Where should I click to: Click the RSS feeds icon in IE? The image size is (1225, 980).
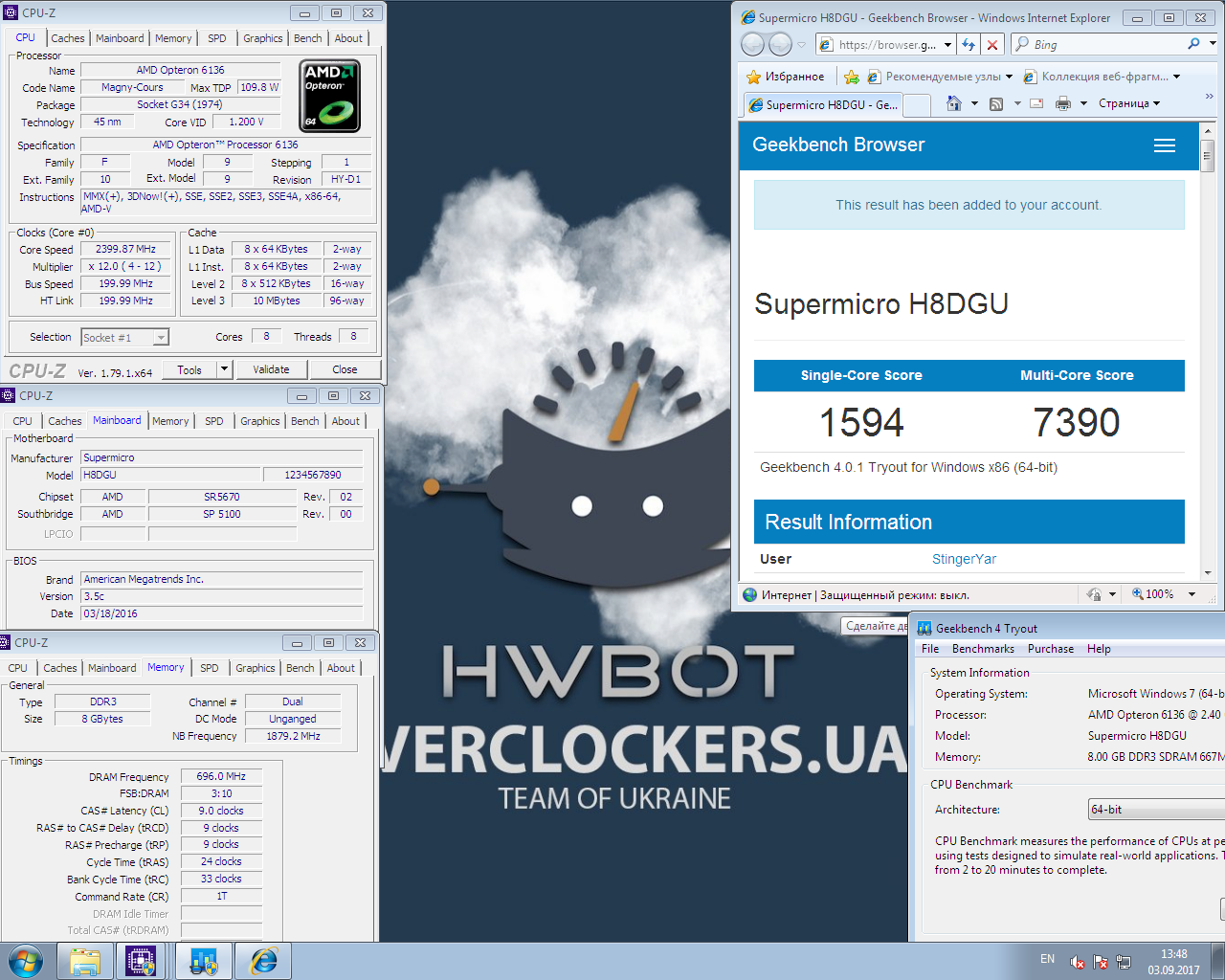(996, 103)
